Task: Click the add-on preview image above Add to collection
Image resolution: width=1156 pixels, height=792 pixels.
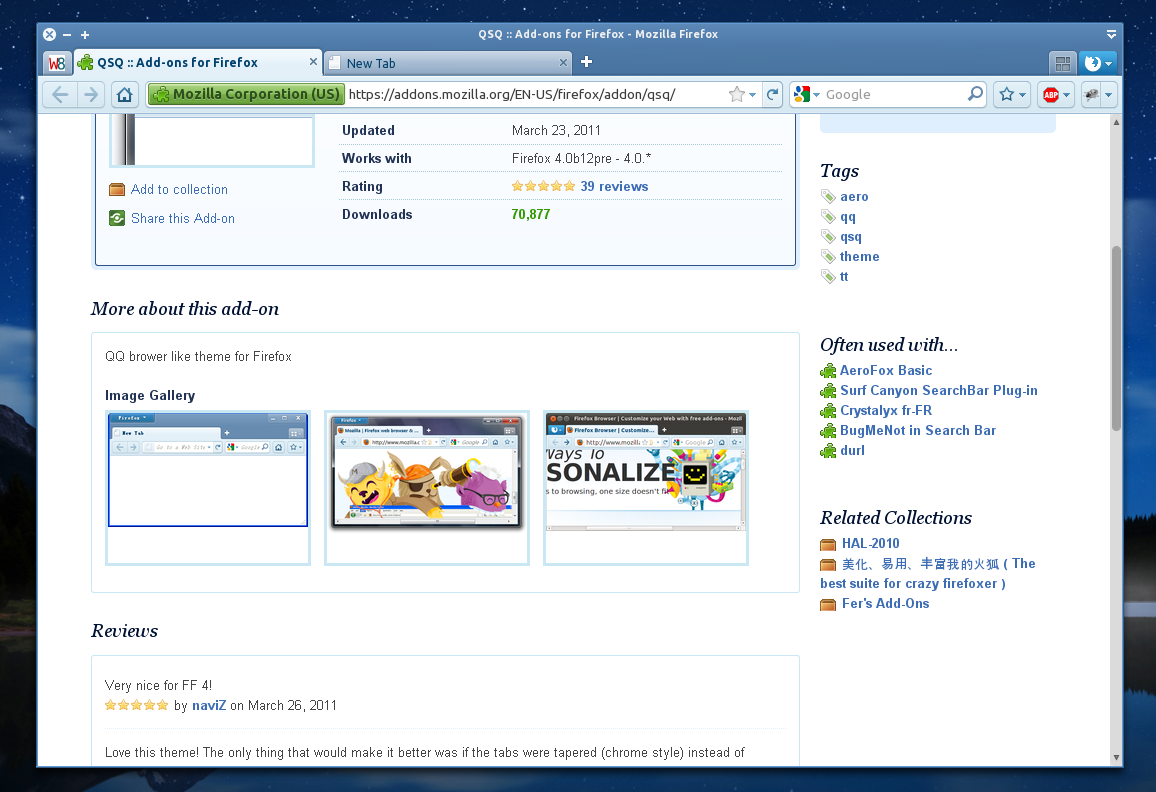Action: click(212, 140)
